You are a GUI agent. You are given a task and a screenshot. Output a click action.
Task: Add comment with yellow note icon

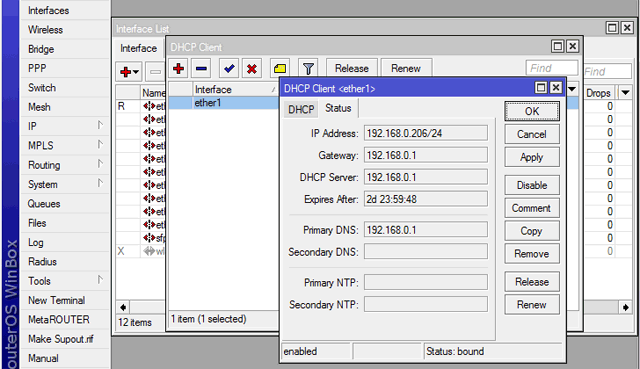click(x=280, y=69)
